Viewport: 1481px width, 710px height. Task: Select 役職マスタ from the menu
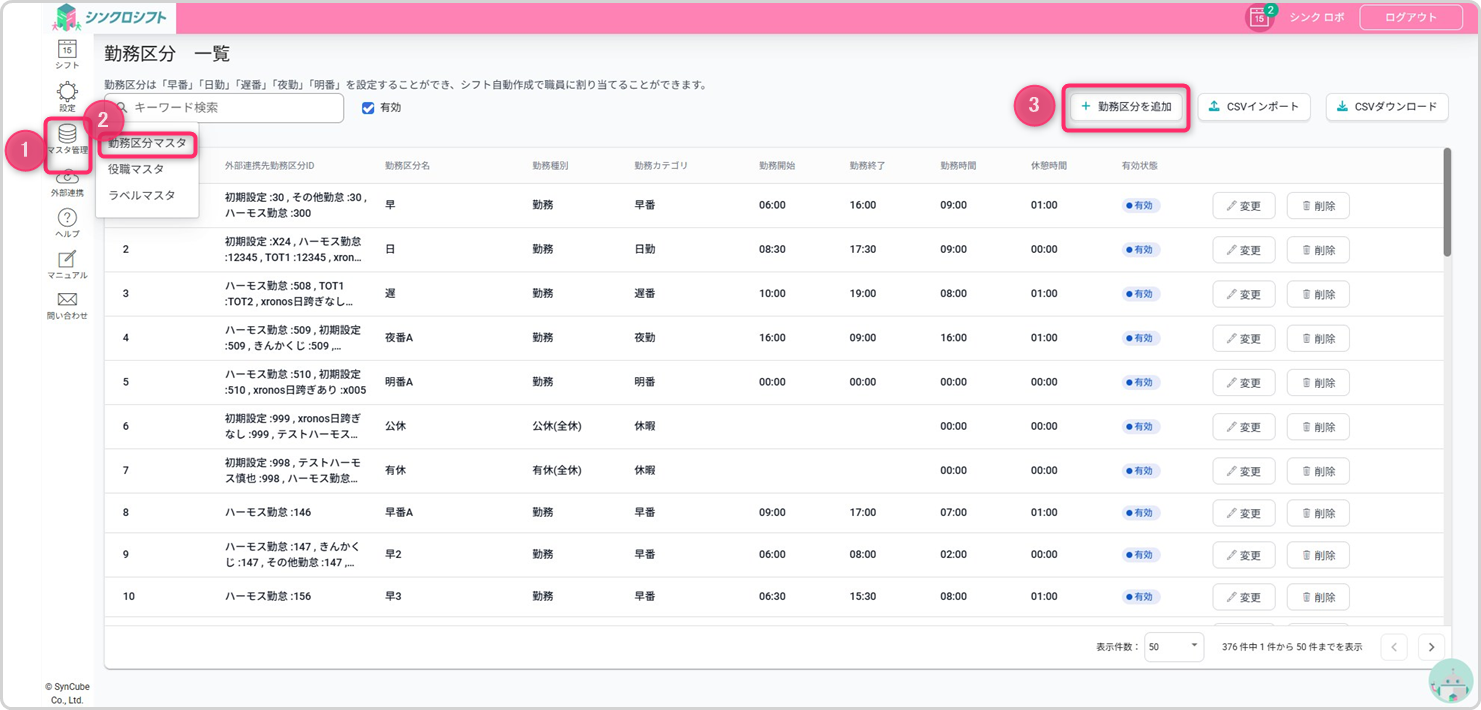136,169
